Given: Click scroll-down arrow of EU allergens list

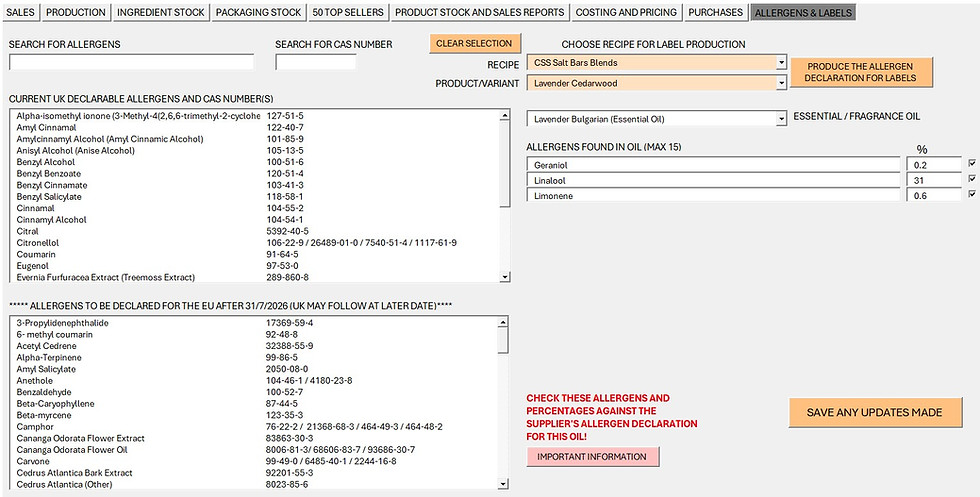Looking at the screenshot, I should 503,484.
